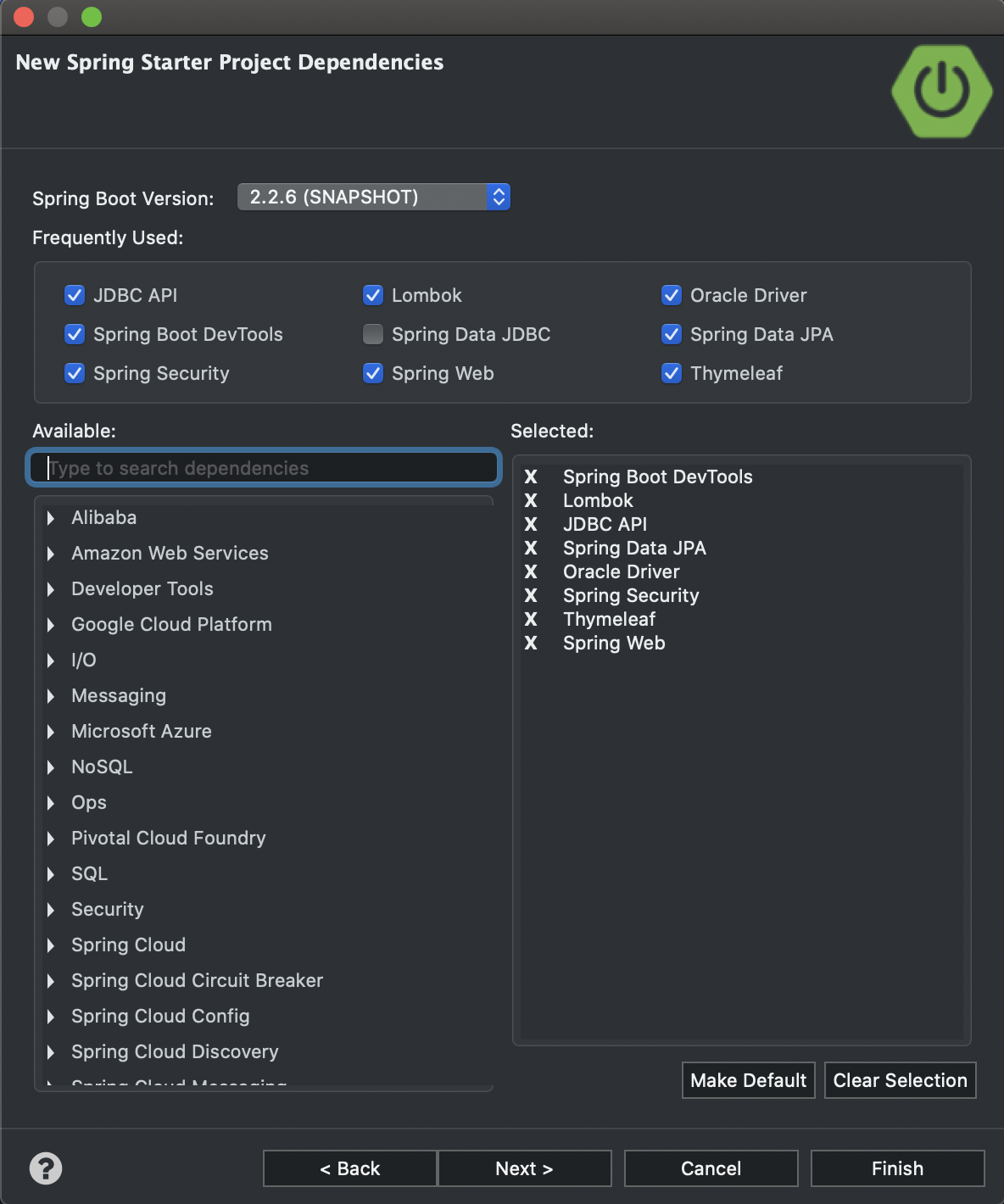Image resolution: width=1004 pixels, height=1204 pixels.
Task: Focus the dependency search field
Action: 264,468
